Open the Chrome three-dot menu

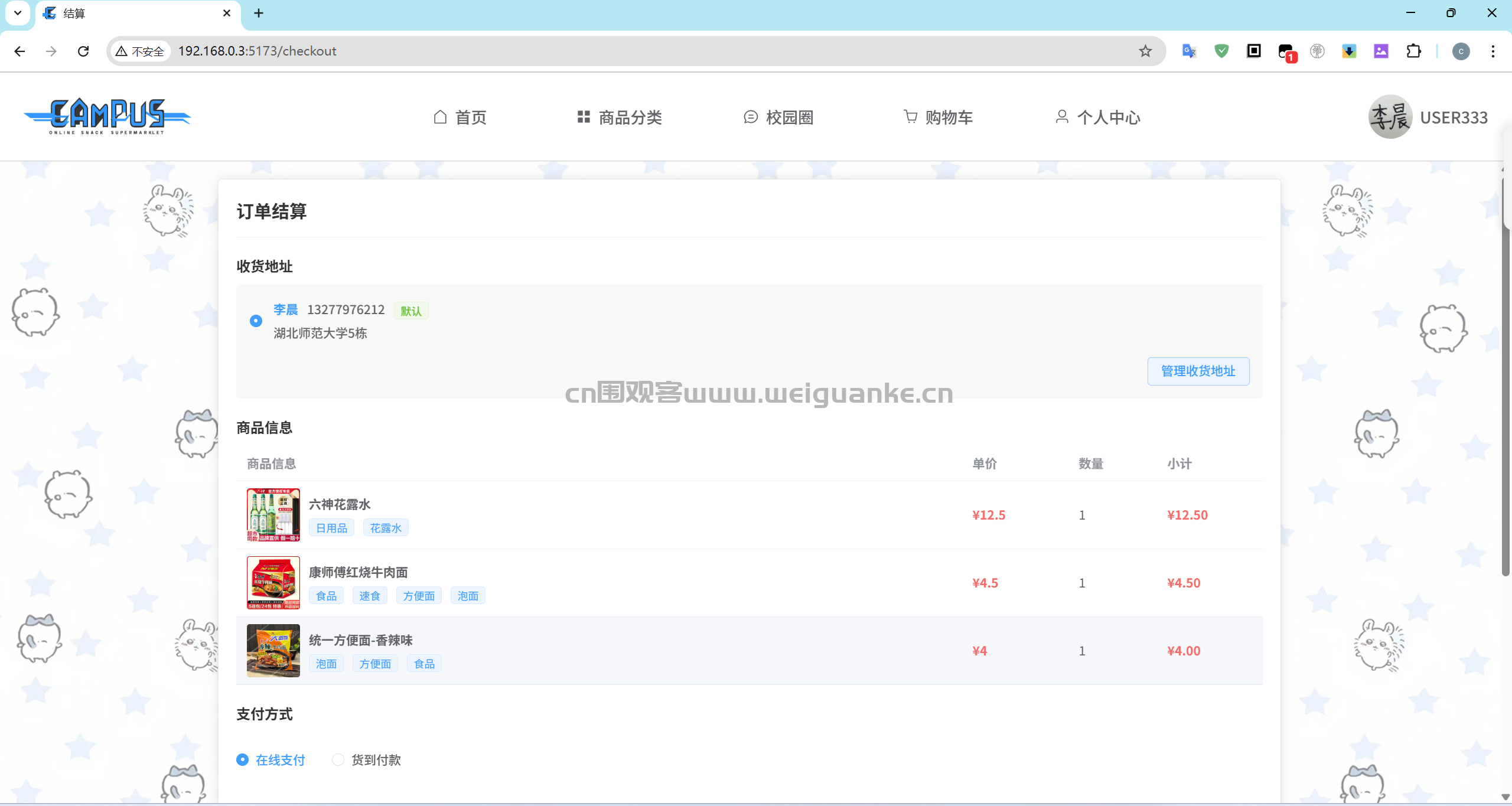pyautogui.click(x=1493, y=51)
